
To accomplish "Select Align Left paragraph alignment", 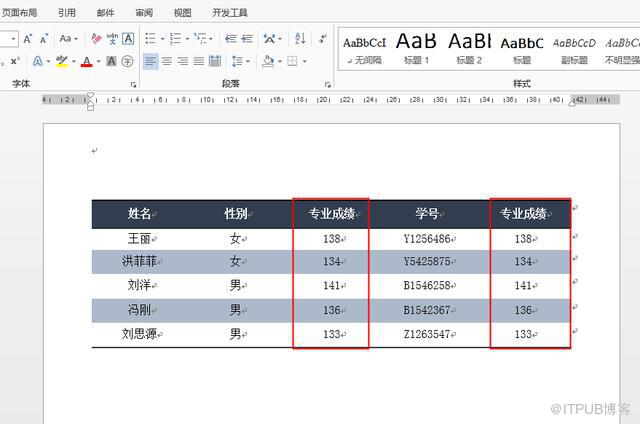I will 150,61.
